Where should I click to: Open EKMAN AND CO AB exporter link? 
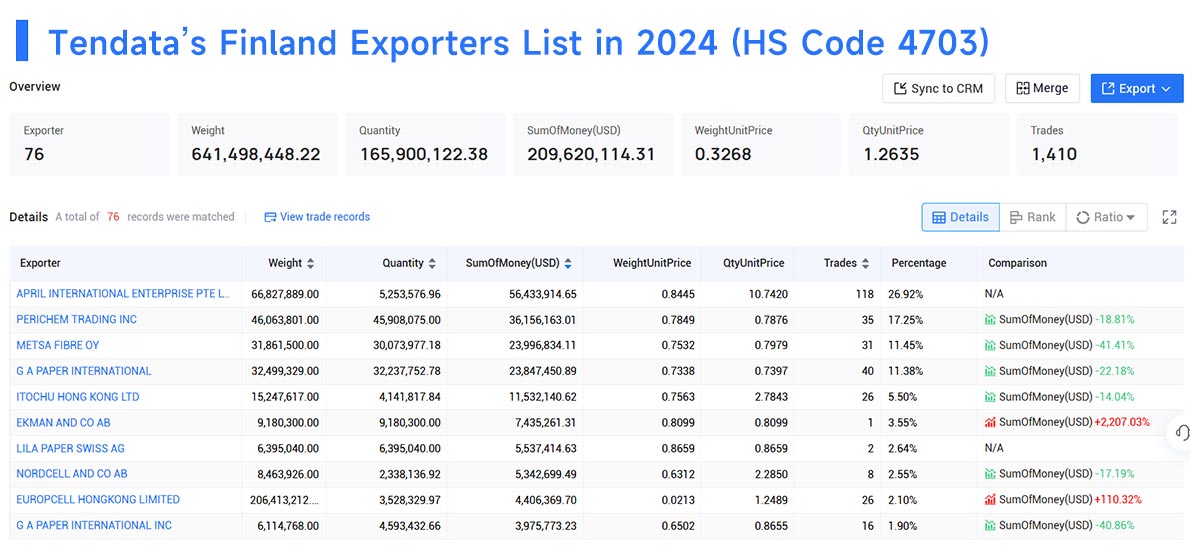tap(63, 422)
